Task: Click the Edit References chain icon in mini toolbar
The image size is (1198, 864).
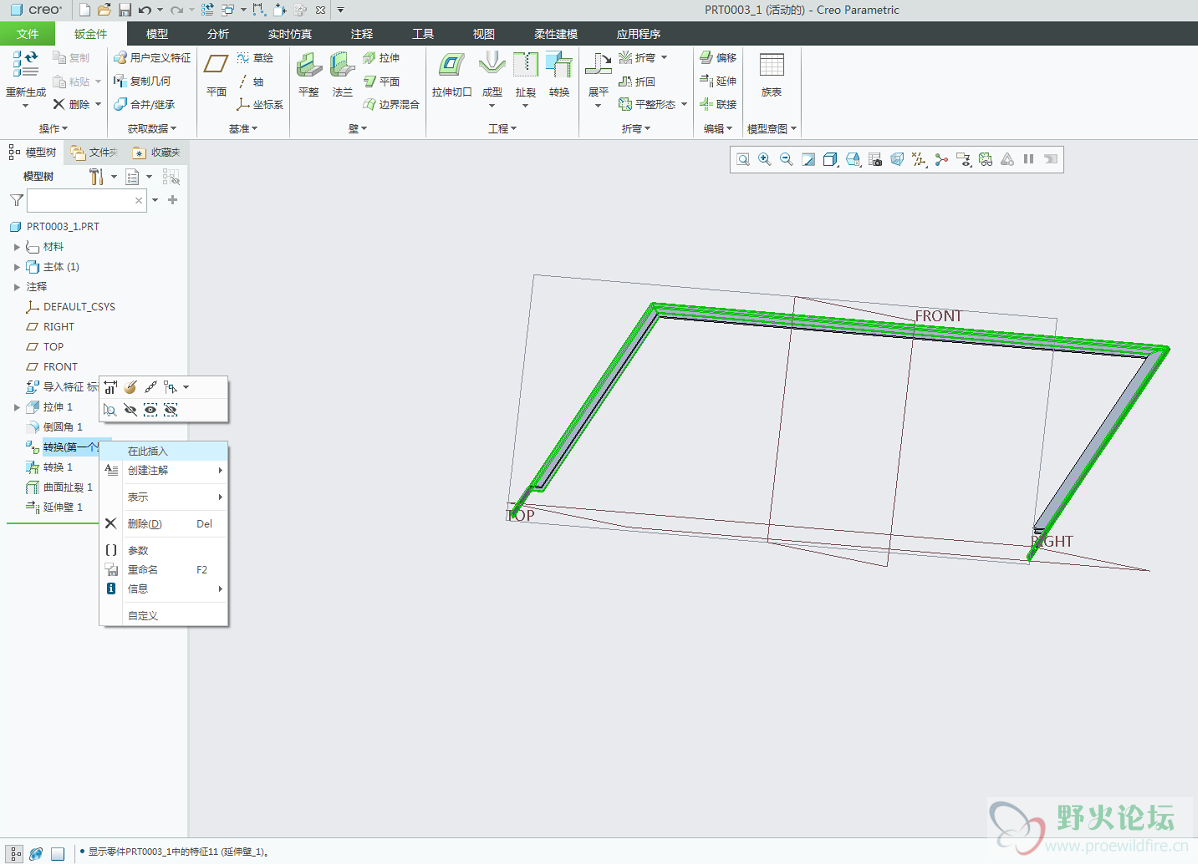Action: pos(151,387)
